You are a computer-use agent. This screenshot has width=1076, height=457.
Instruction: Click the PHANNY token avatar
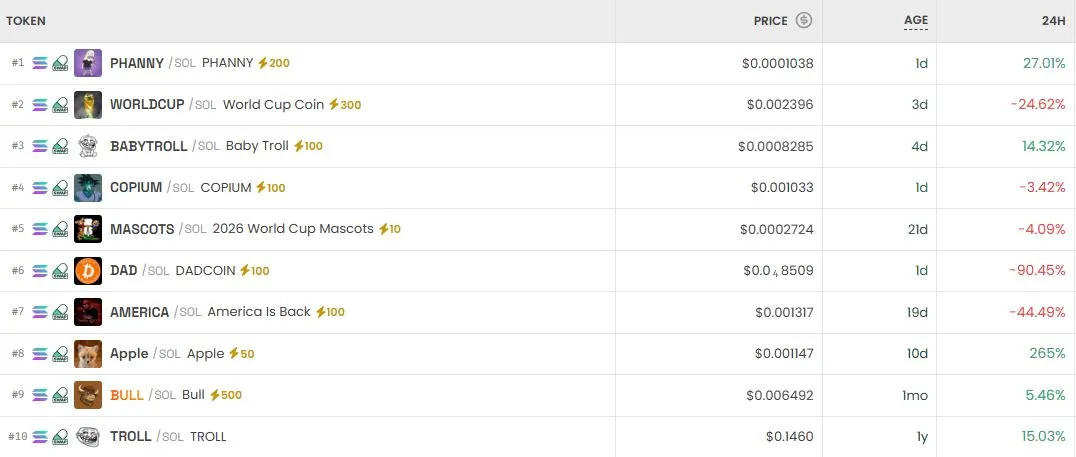[x=88, y=63]
